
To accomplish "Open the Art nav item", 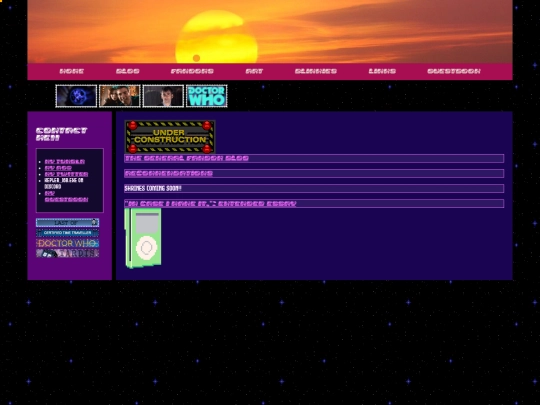I will [254, 71].
